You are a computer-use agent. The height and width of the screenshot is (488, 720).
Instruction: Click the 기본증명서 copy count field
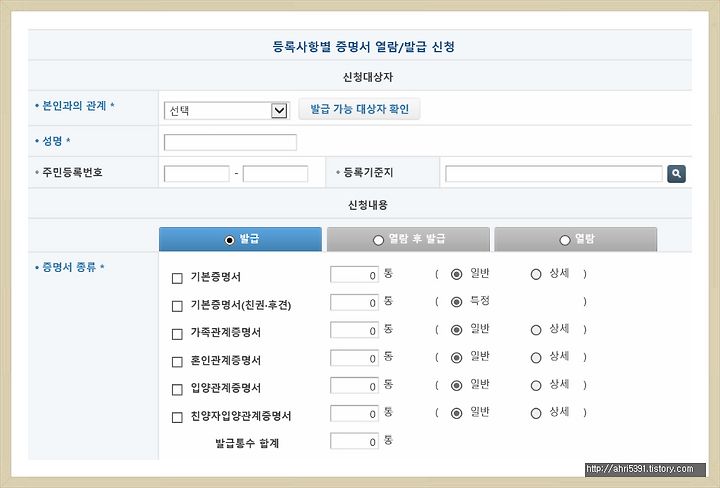pyautogui.click(x=354, y=275)
